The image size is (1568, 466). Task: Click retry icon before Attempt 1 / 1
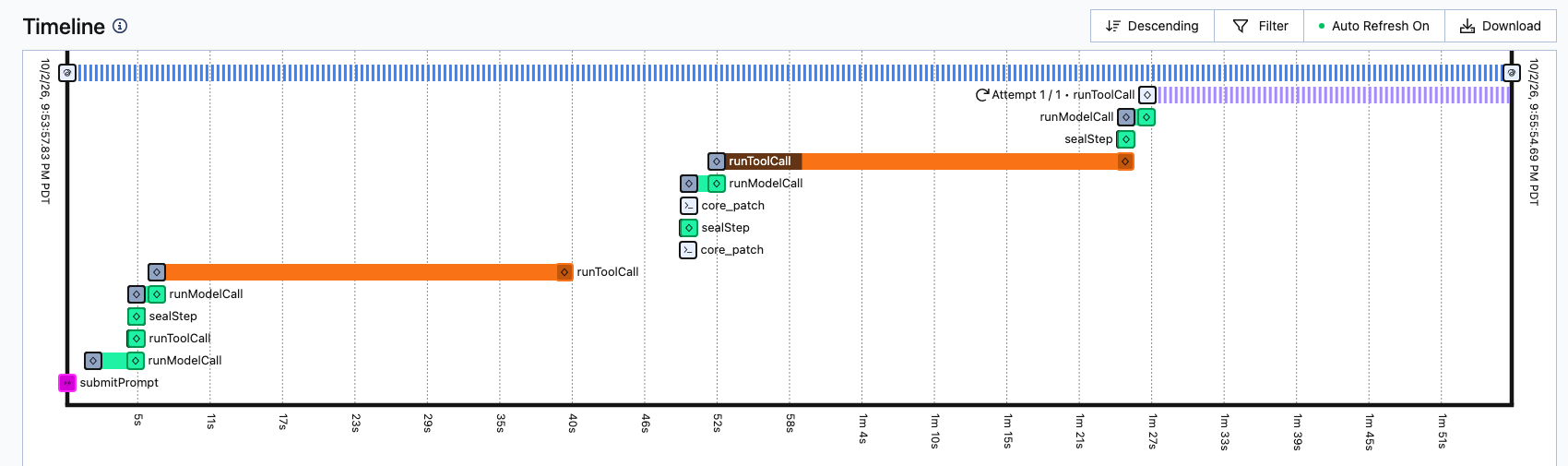pos(982,95)
